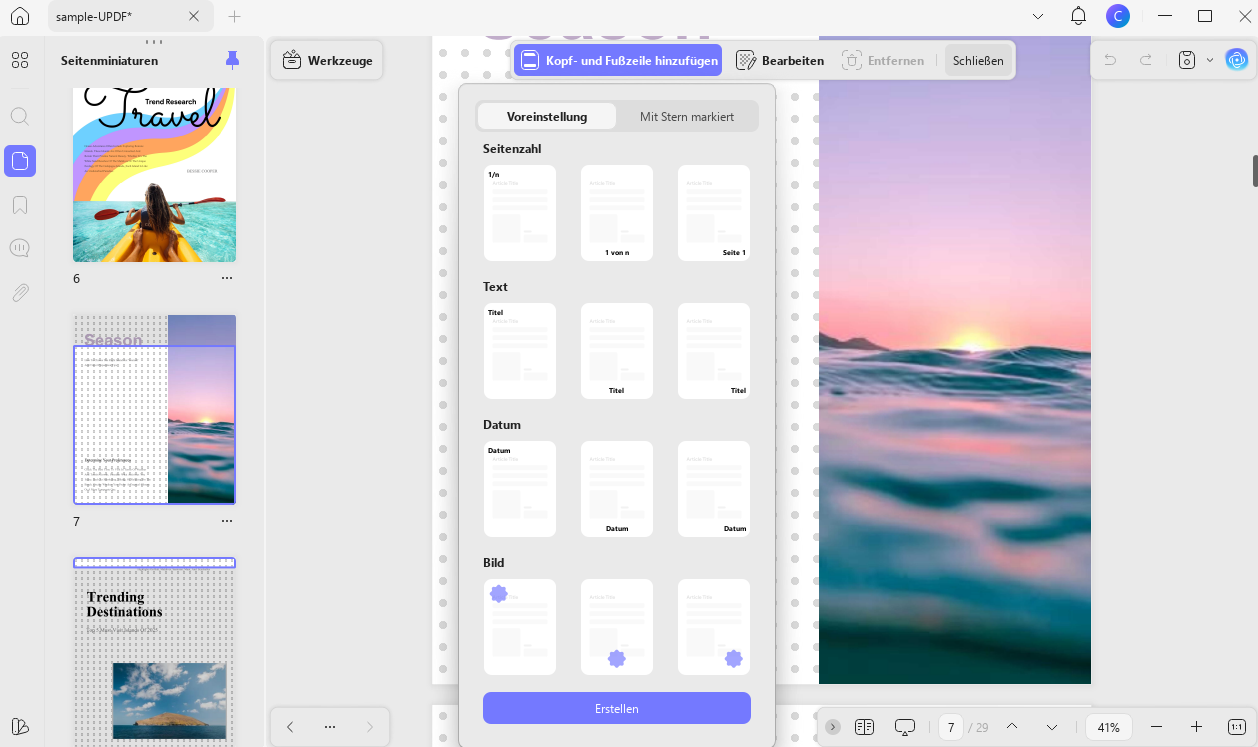Zoom out with minus button
1258x747 pixels.
[x=1157, y=727]
